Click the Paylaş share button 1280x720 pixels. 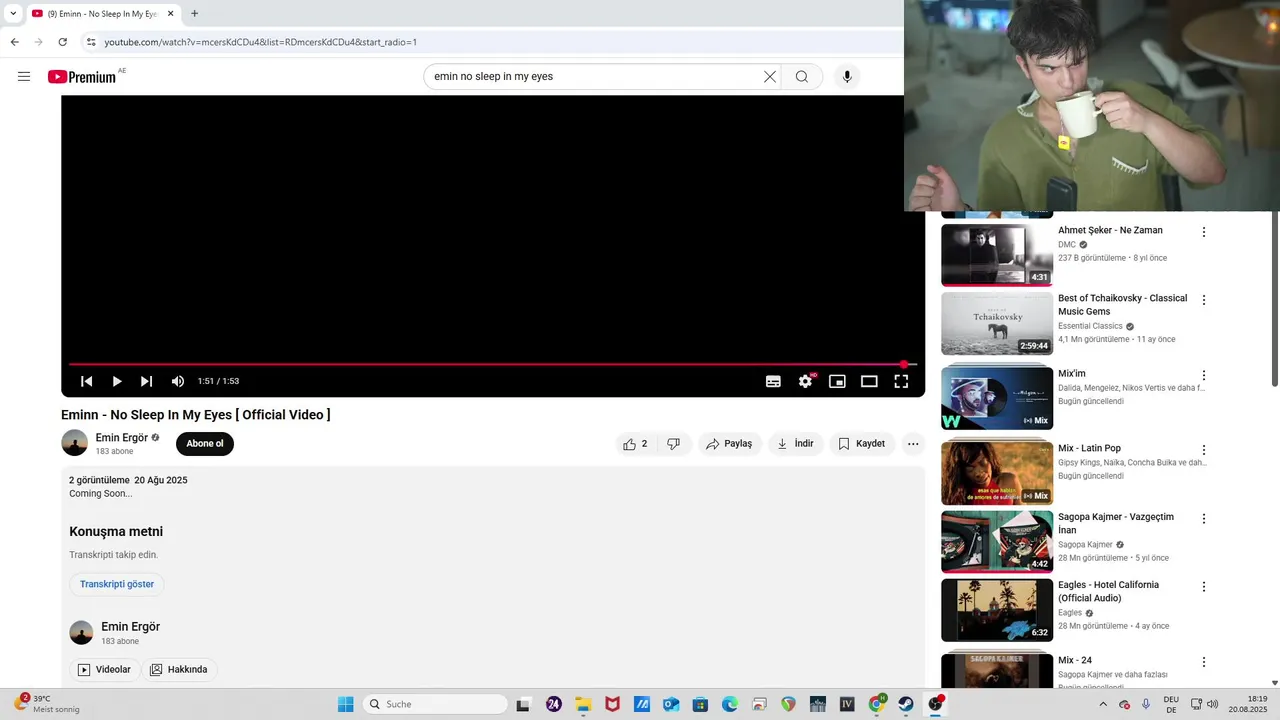click(x=729, y=444)
